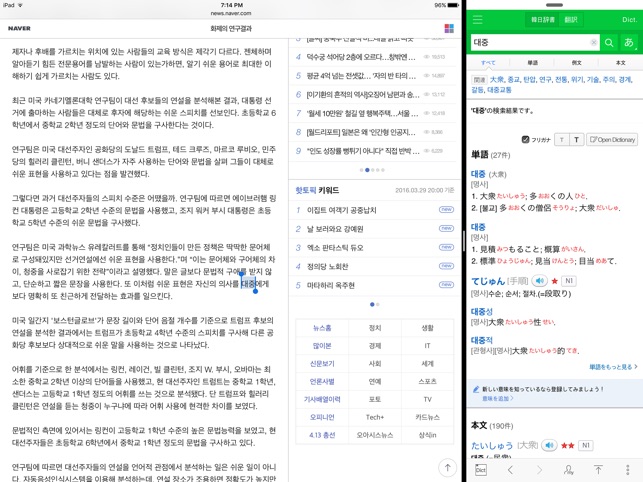Click related word 대중교통
This screenshot has height=482, width=643.
pyautogui.click(x=499, y=89)
